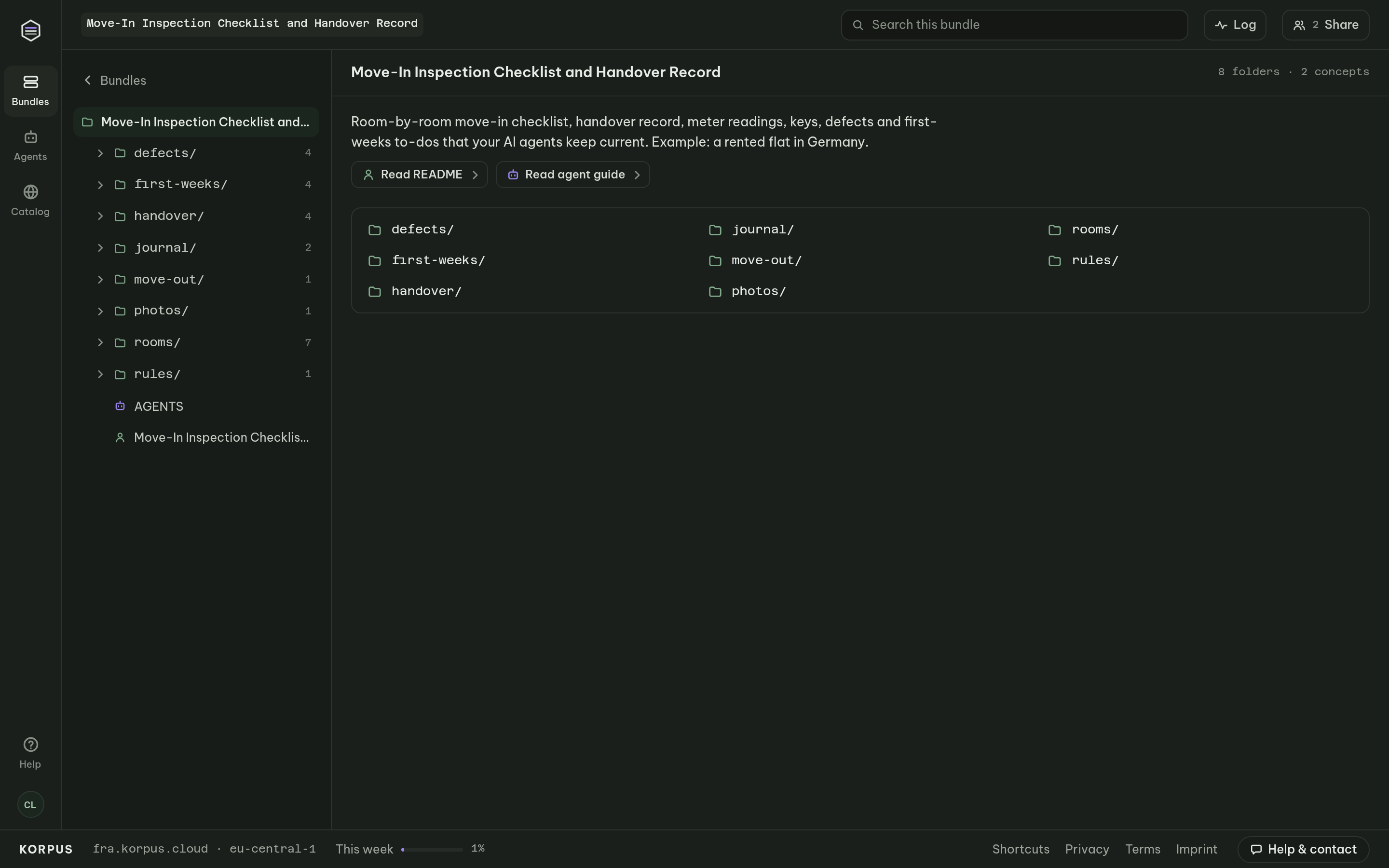
Task: Open the Shortcuts footer link
Action: click(x=1021, y=849)
